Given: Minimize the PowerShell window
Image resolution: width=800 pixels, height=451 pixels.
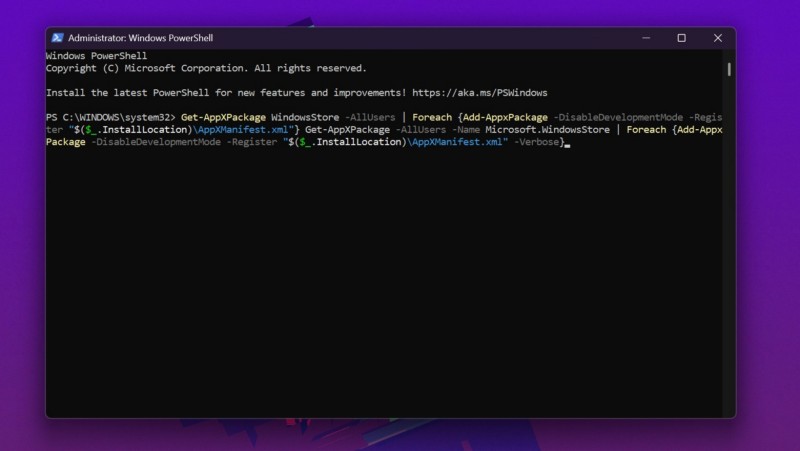Looking at the screenshot, I should point(646,38).
